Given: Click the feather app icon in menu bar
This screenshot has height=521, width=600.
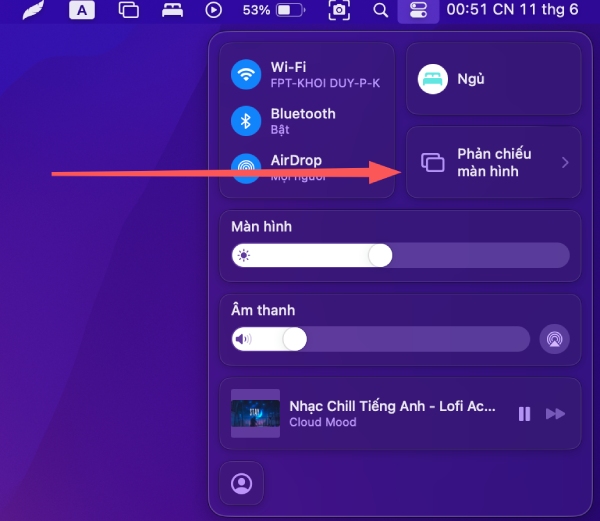Looking at the screenshot, I should (33, 10).
